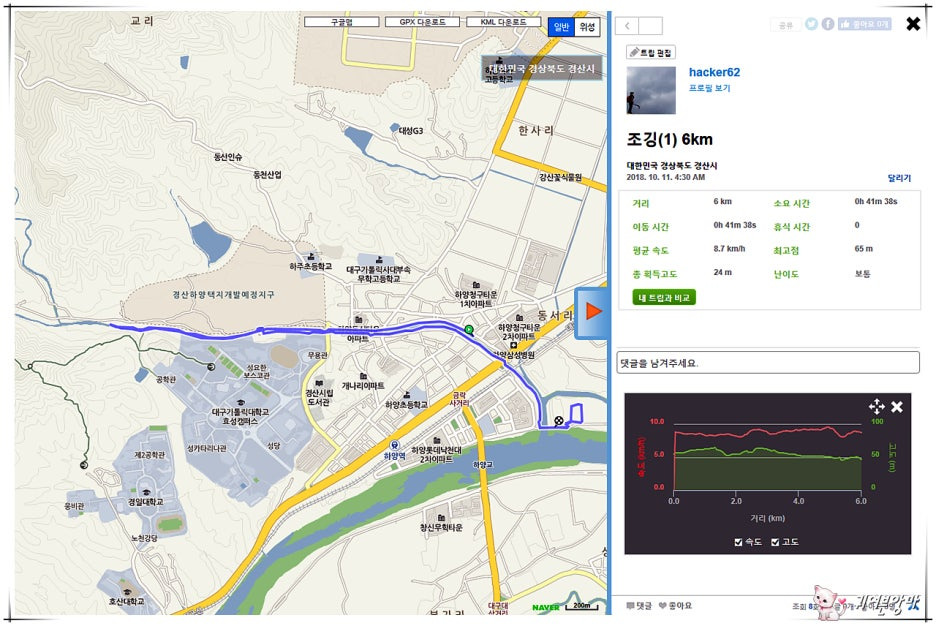Share the trip on Facebook
Screen dimensions: 936x626
[x=827, y=24]
